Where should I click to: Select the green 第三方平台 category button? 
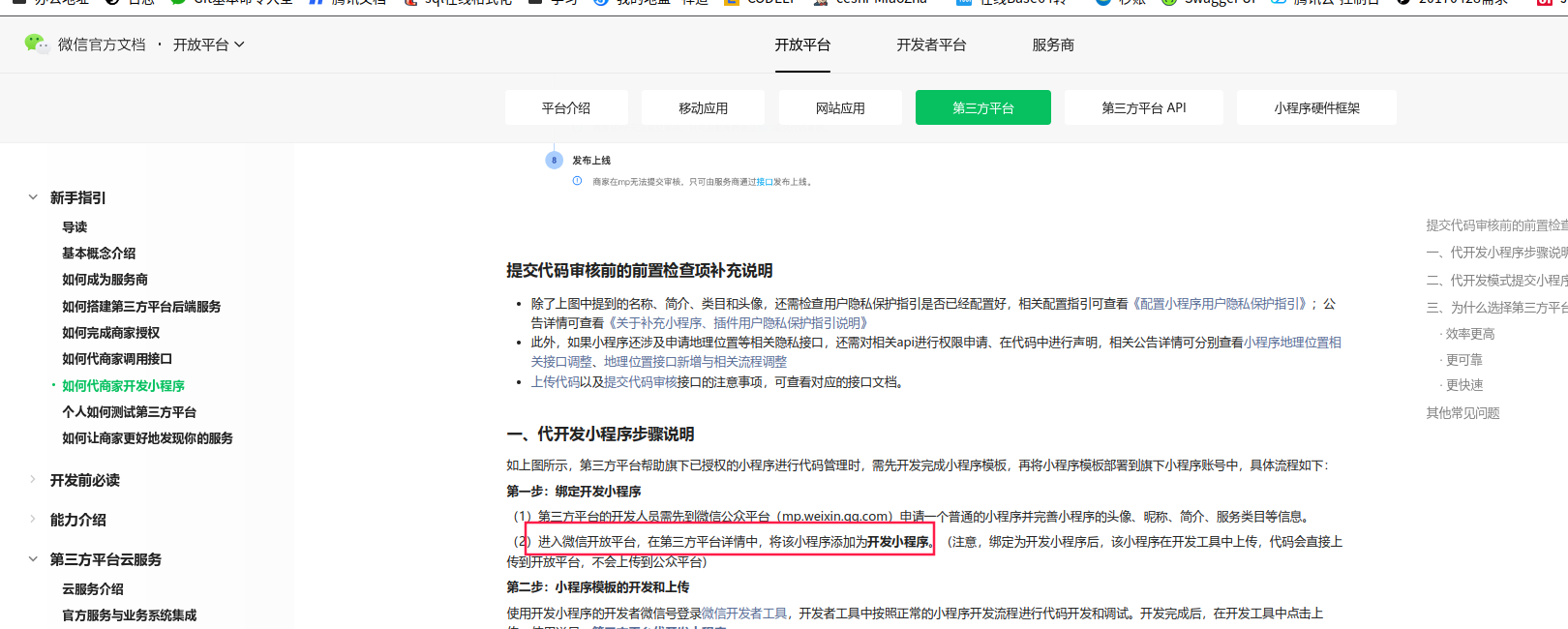point(983,107)
